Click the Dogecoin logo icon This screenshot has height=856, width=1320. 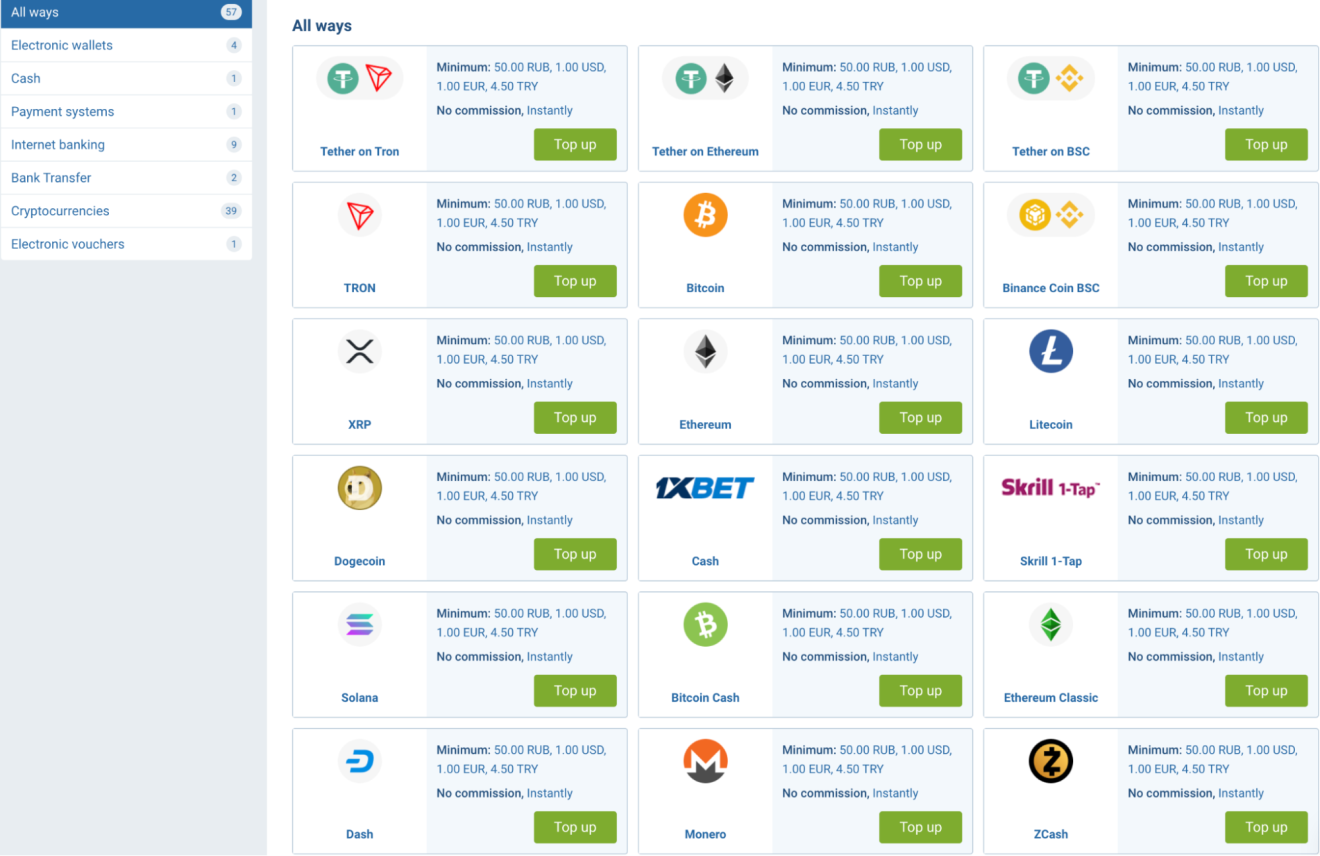359,488
